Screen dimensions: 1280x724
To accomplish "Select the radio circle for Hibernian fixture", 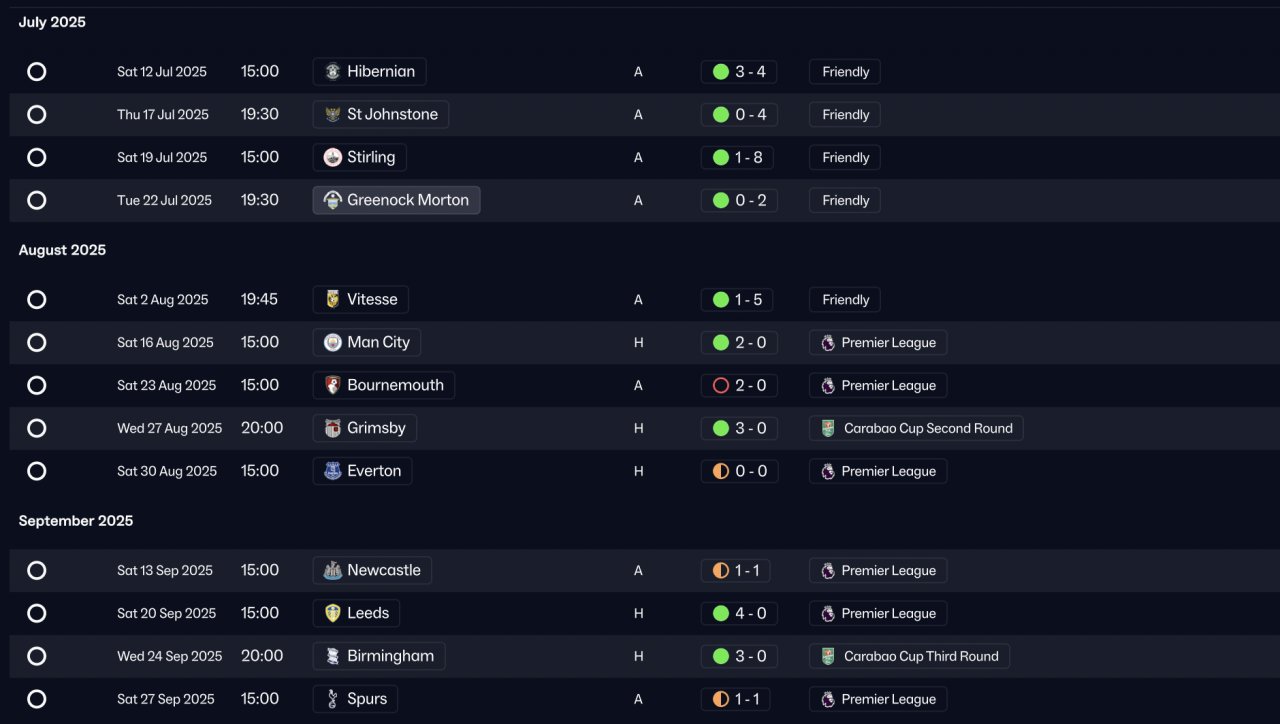I will pyautogui.click(x=37, y=72).
